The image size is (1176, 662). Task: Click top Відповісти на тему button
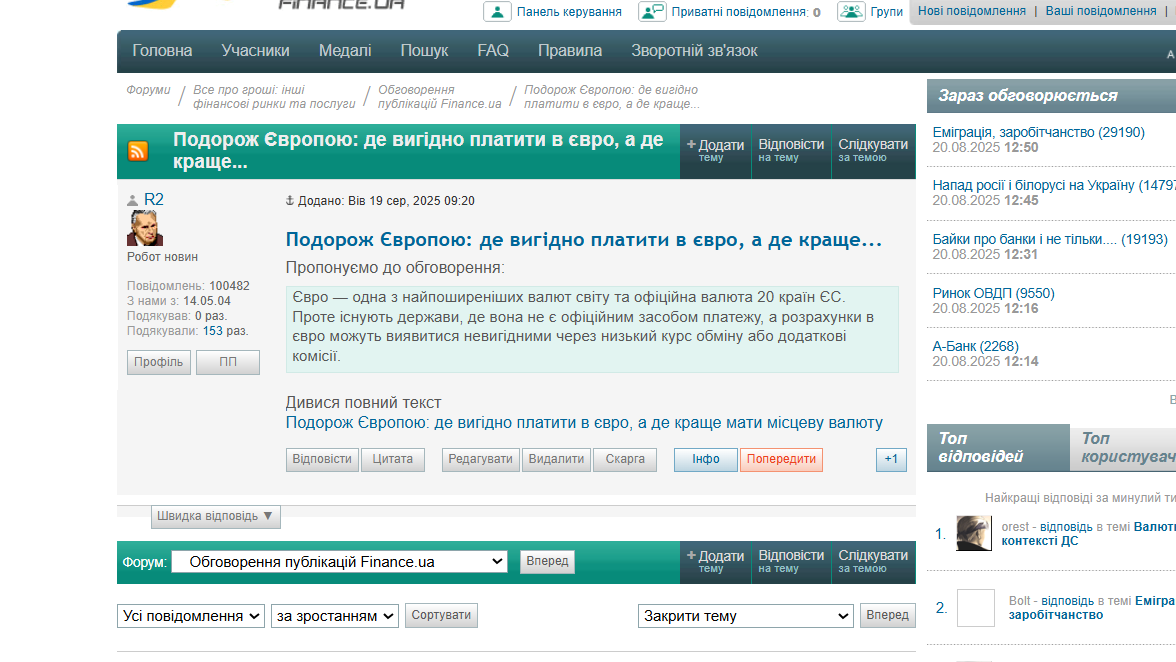pos(791,151)
